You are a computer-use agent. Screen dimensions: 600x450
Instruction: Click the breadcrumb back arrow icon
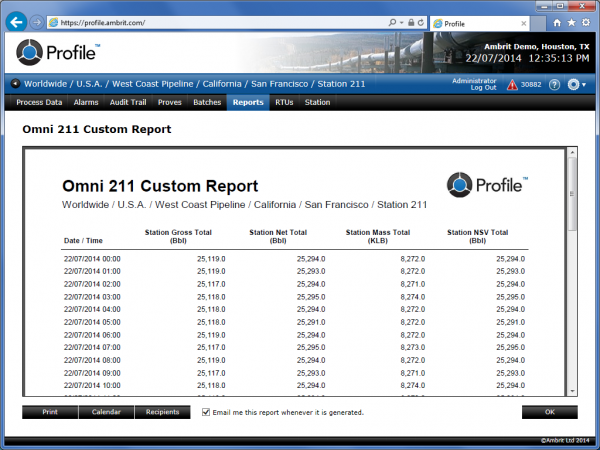(x=15, y=83)
